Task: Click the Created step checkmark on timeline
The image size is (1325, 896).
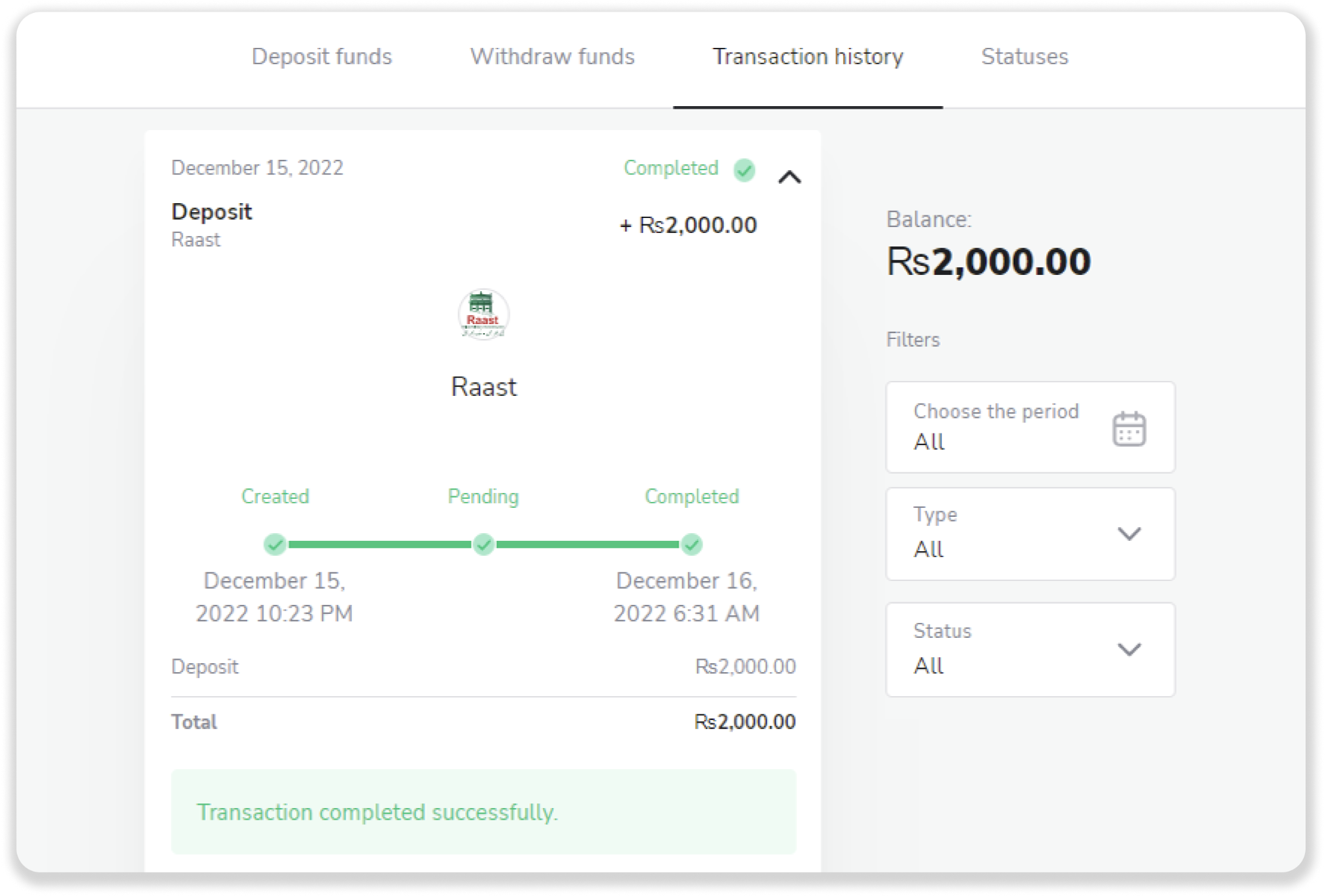Action: (275, 545)
